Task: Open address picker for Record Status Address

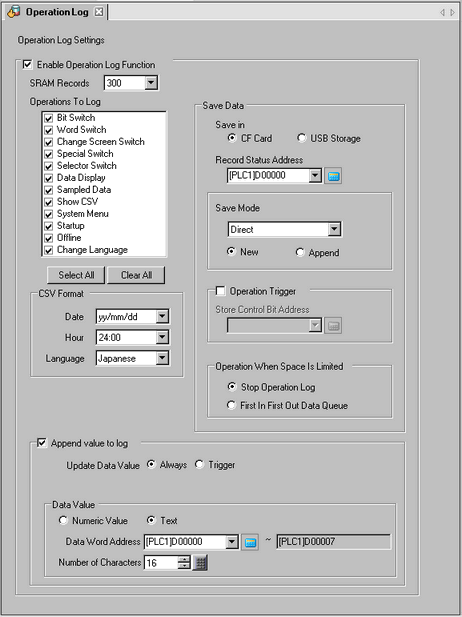Action: (333, 176)
